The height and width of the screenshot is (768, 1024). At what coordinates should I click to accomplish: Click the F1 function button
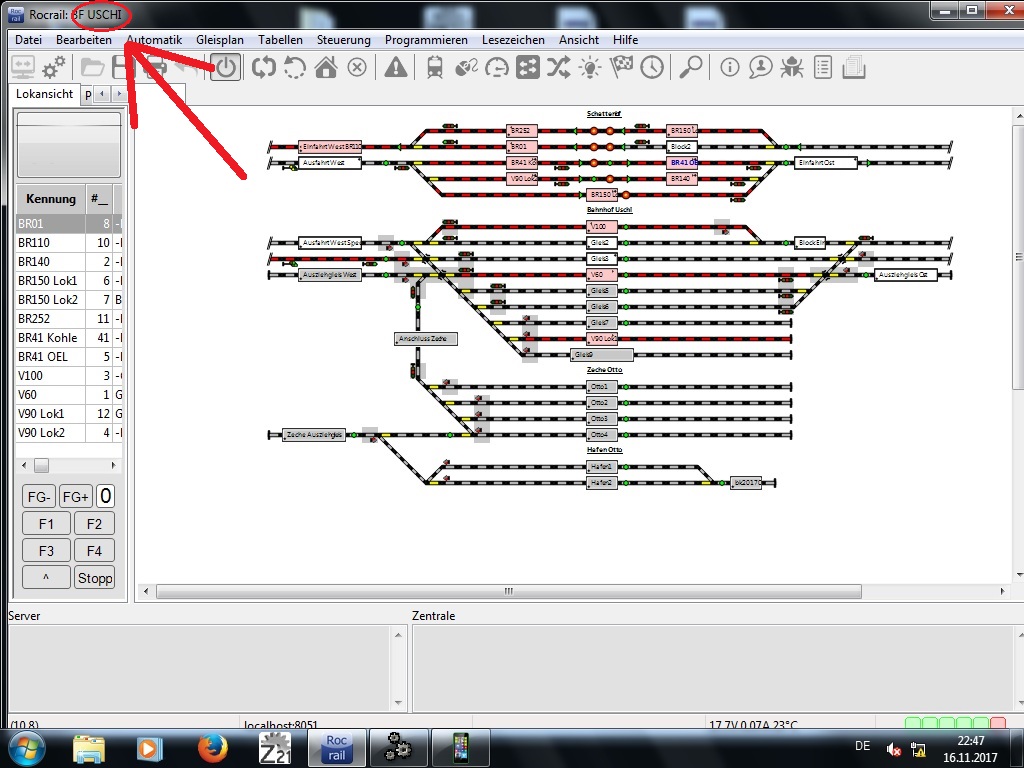[x=46, y=524]
